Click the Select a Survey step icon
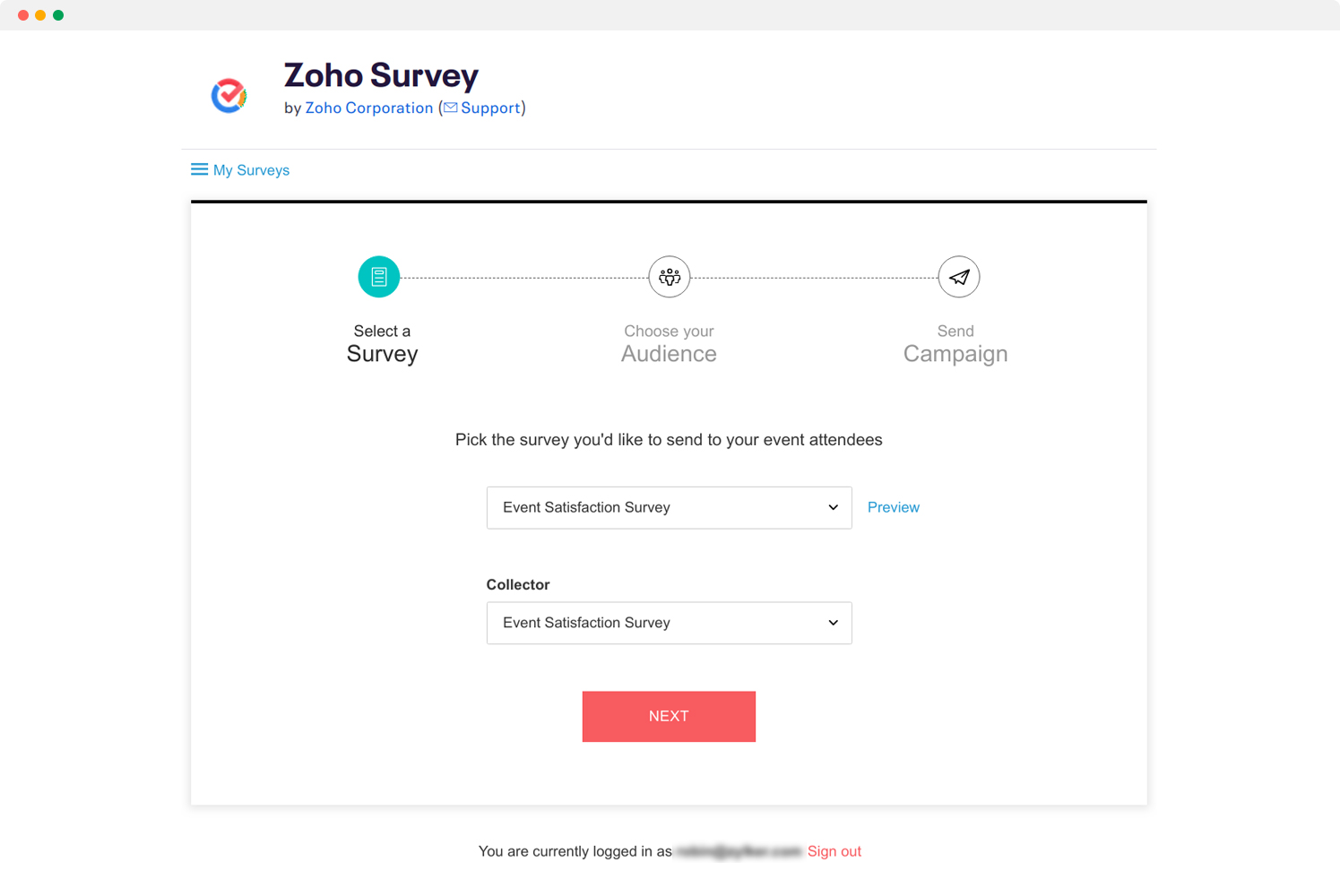Viewport: 1340px width, 896px height. 379,277
